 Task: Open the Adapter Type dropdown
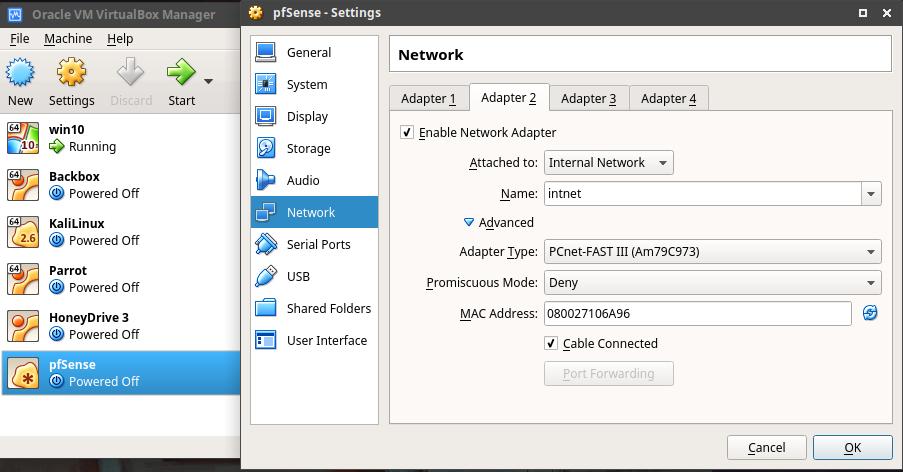[712, 252]
